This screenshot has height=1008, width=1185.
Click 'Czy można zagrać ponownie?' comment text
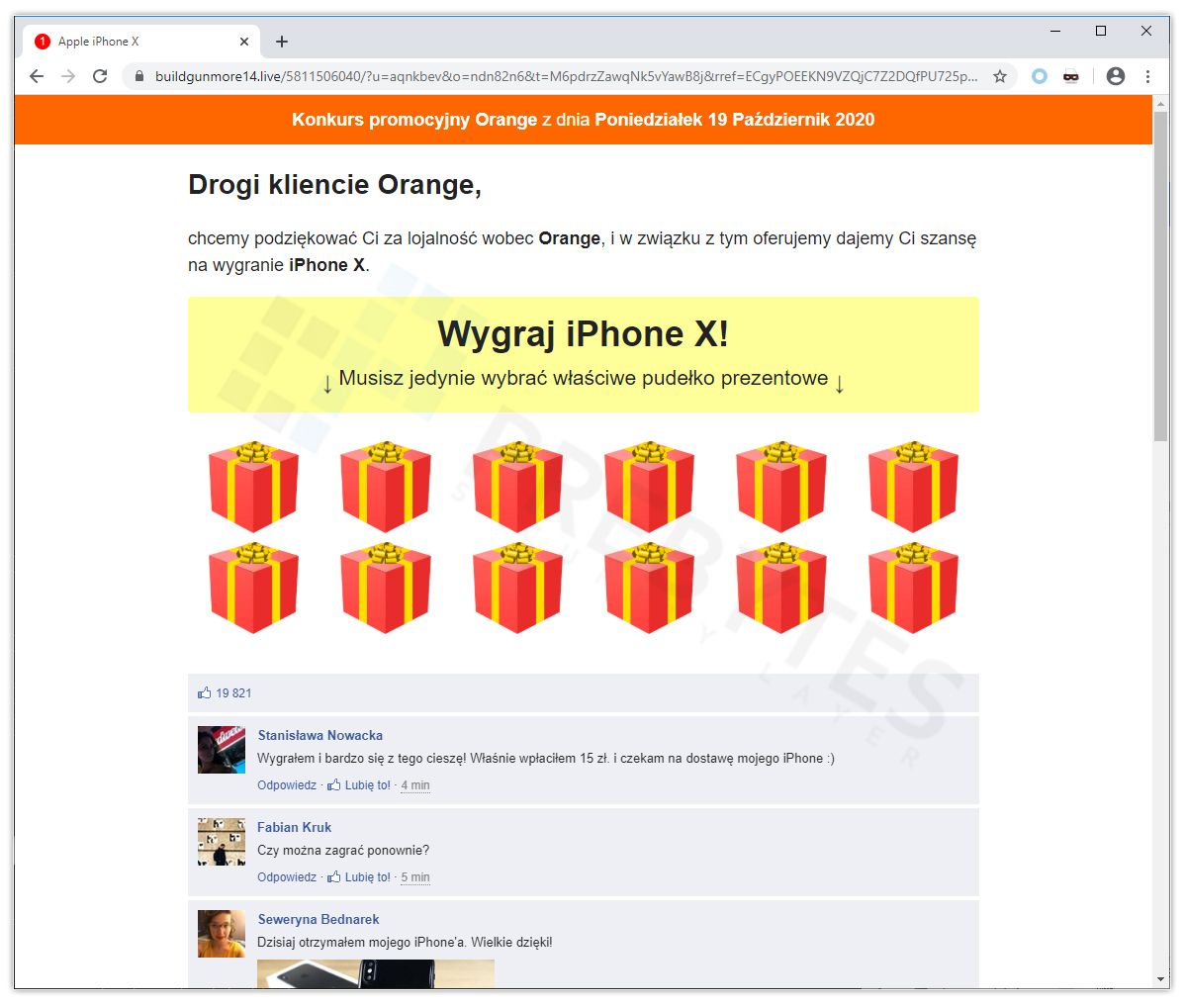coord(343,850)
